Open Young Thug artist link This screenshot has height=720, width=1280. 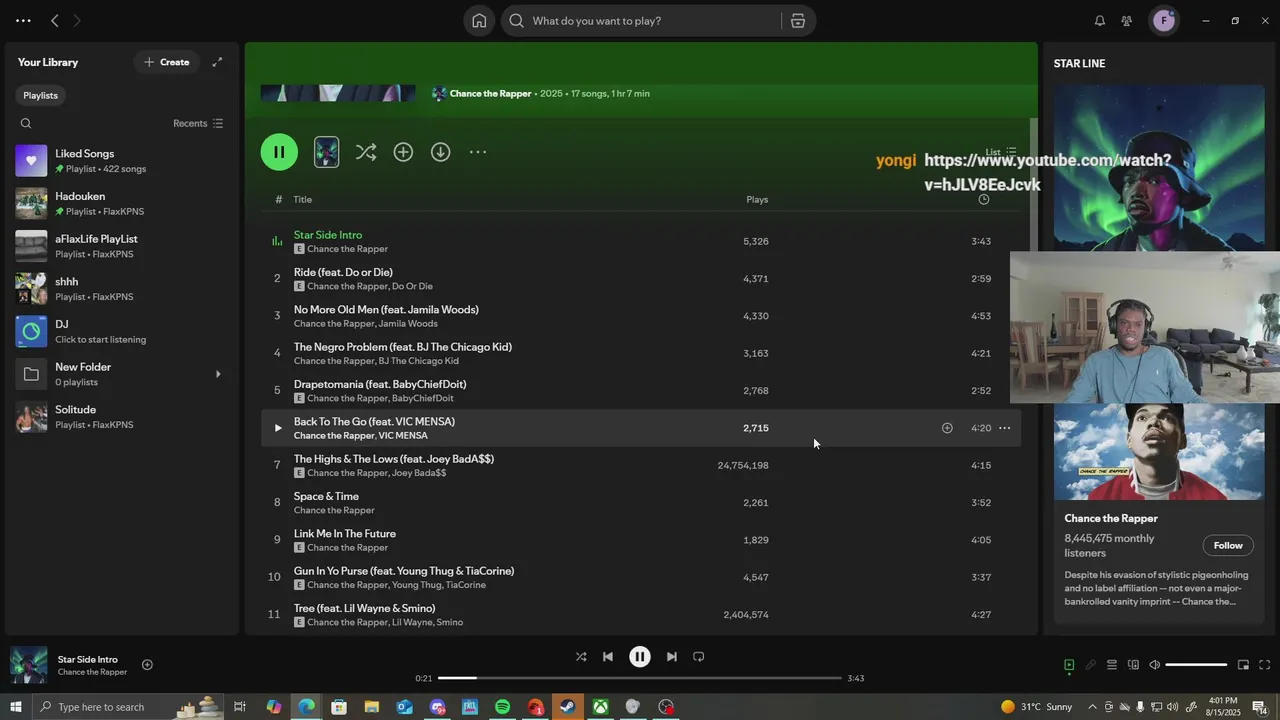(416, 585)
